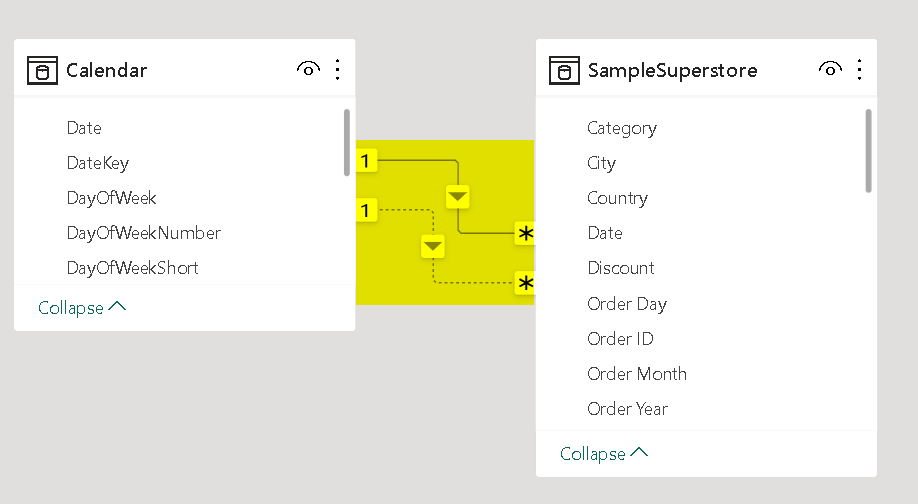Click the dashed relationship filter direction arrow
This screenshot has height=504, width=918.
coord(433,246)
